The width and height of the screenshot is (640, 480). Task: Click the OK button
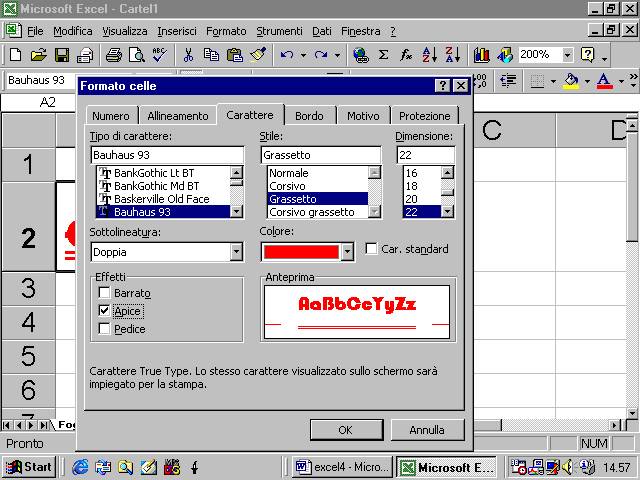[x=346, y=430]
